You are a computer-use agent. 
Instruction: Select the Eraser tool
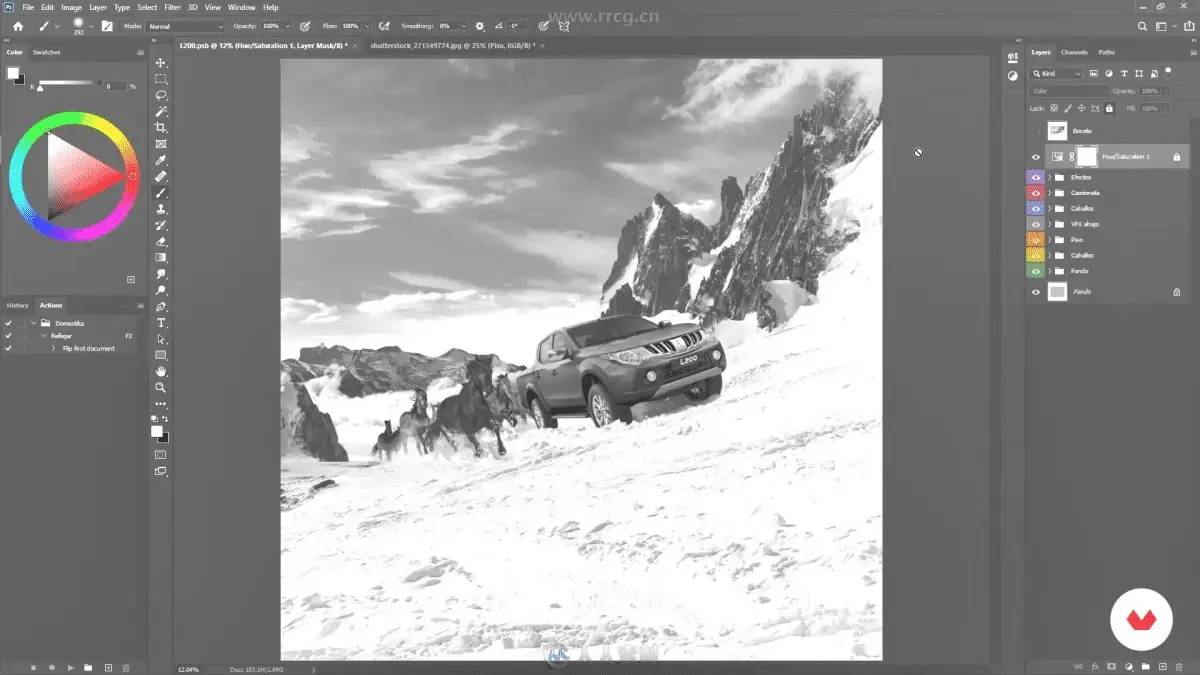(x=161, y=241)
